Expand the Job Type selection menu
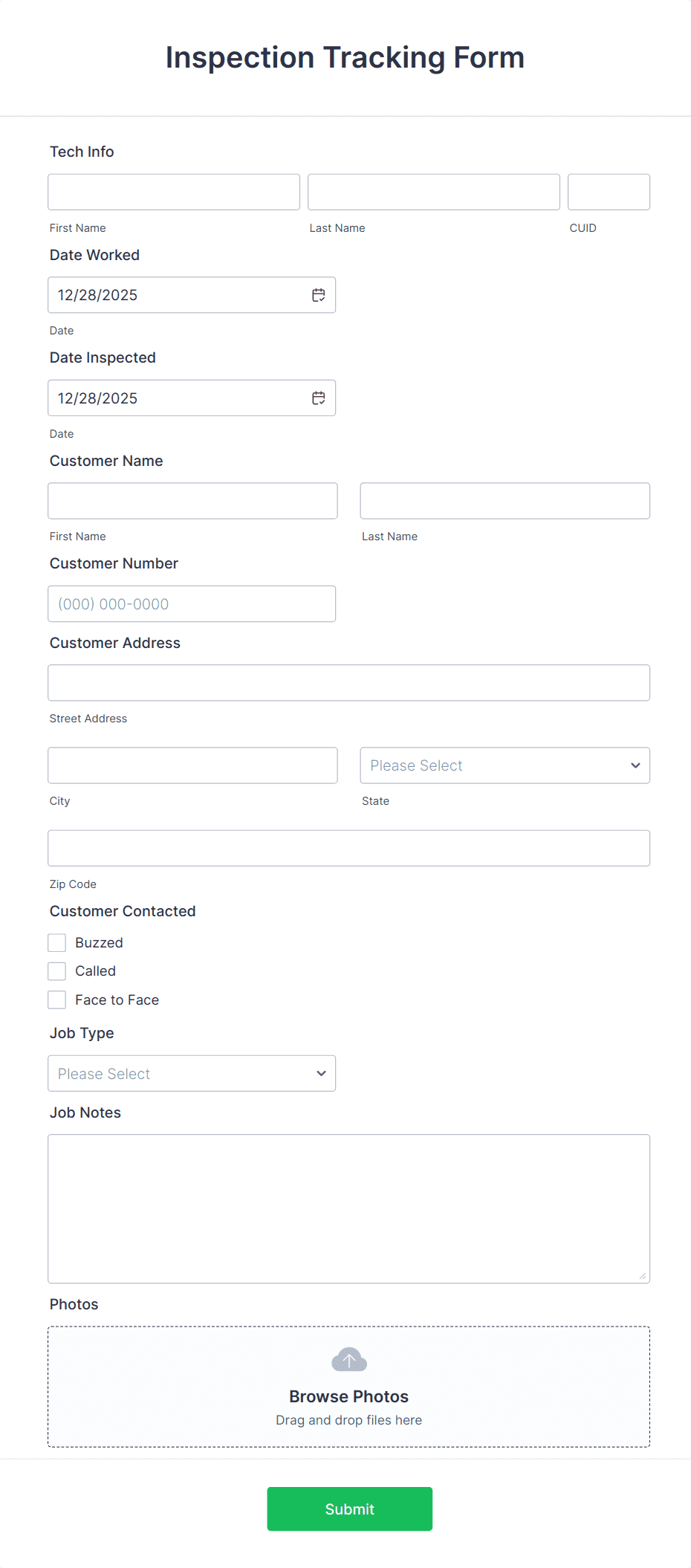 pyautogui.click(x=191, y=1073)
